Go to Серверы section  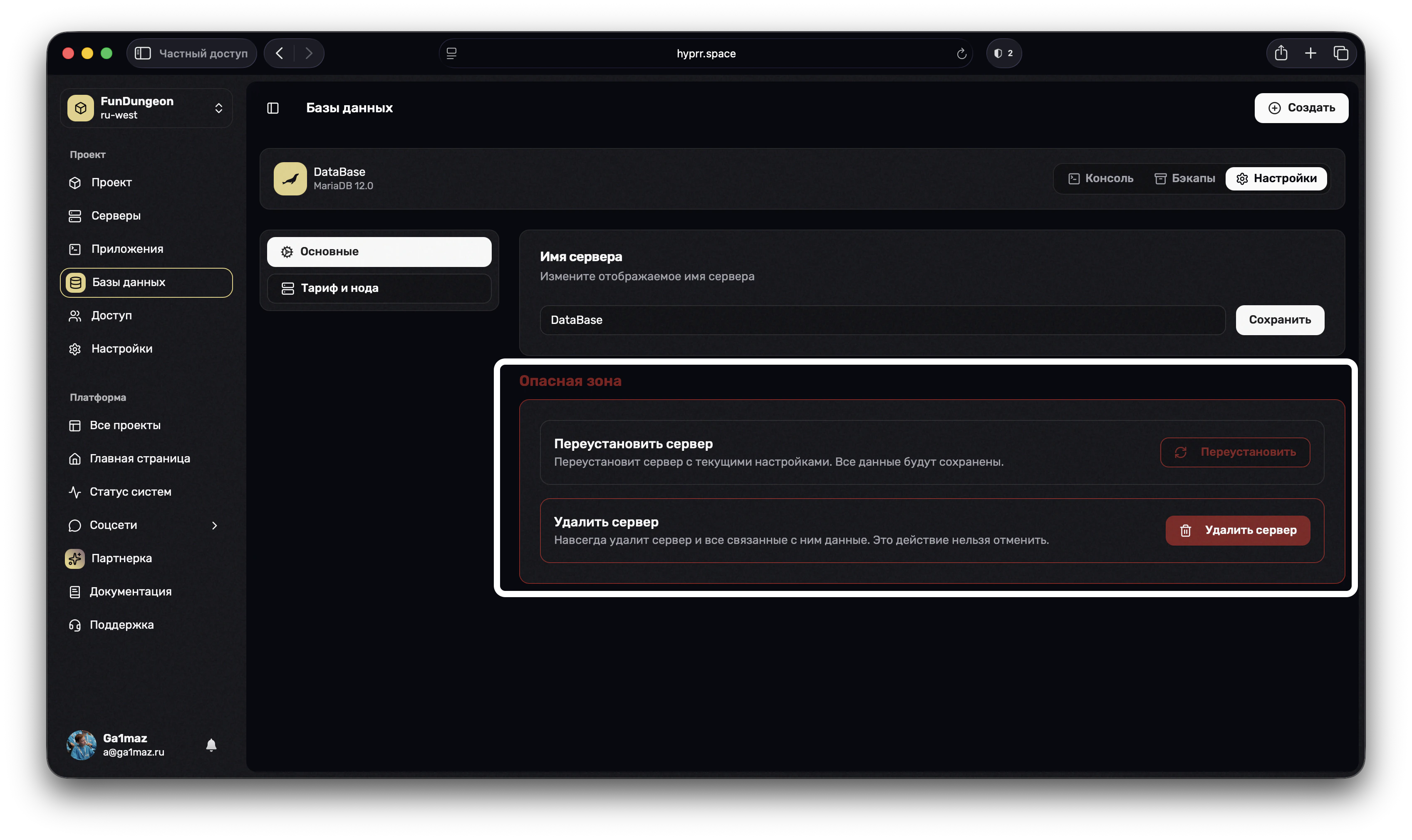[146, 216]
